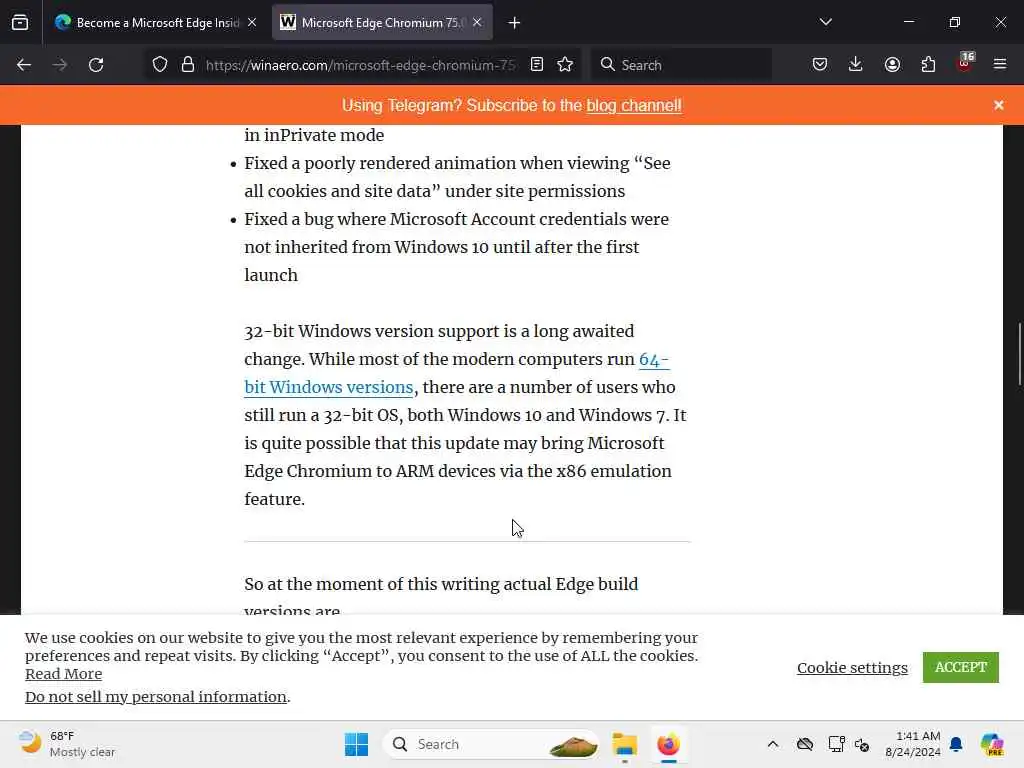Open the downloads panel
Image resolution: width=1024 pixels, height=768 pixels.
[x=856, y=65]
